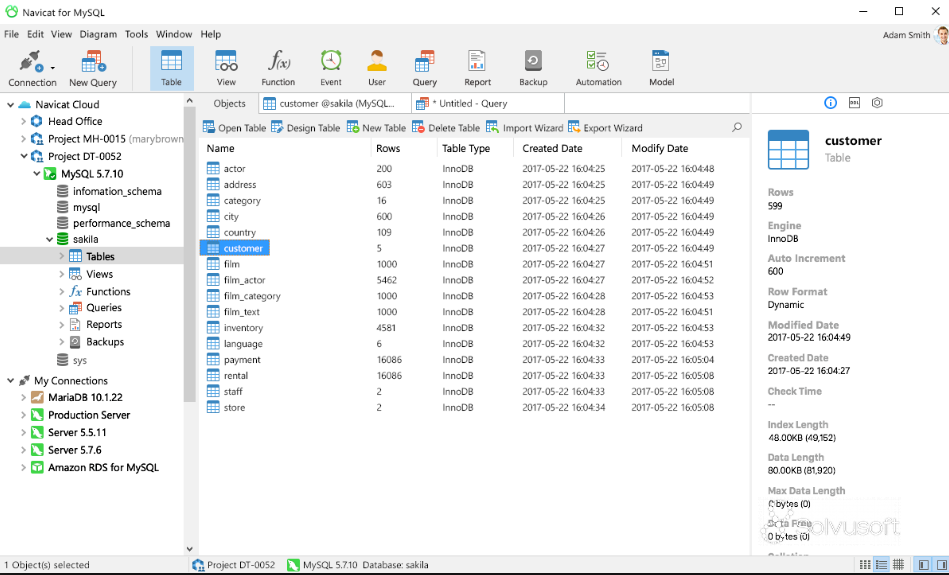Collapse the sakila database node
Viewport: 949px width, 575px height.
[50, 240]
